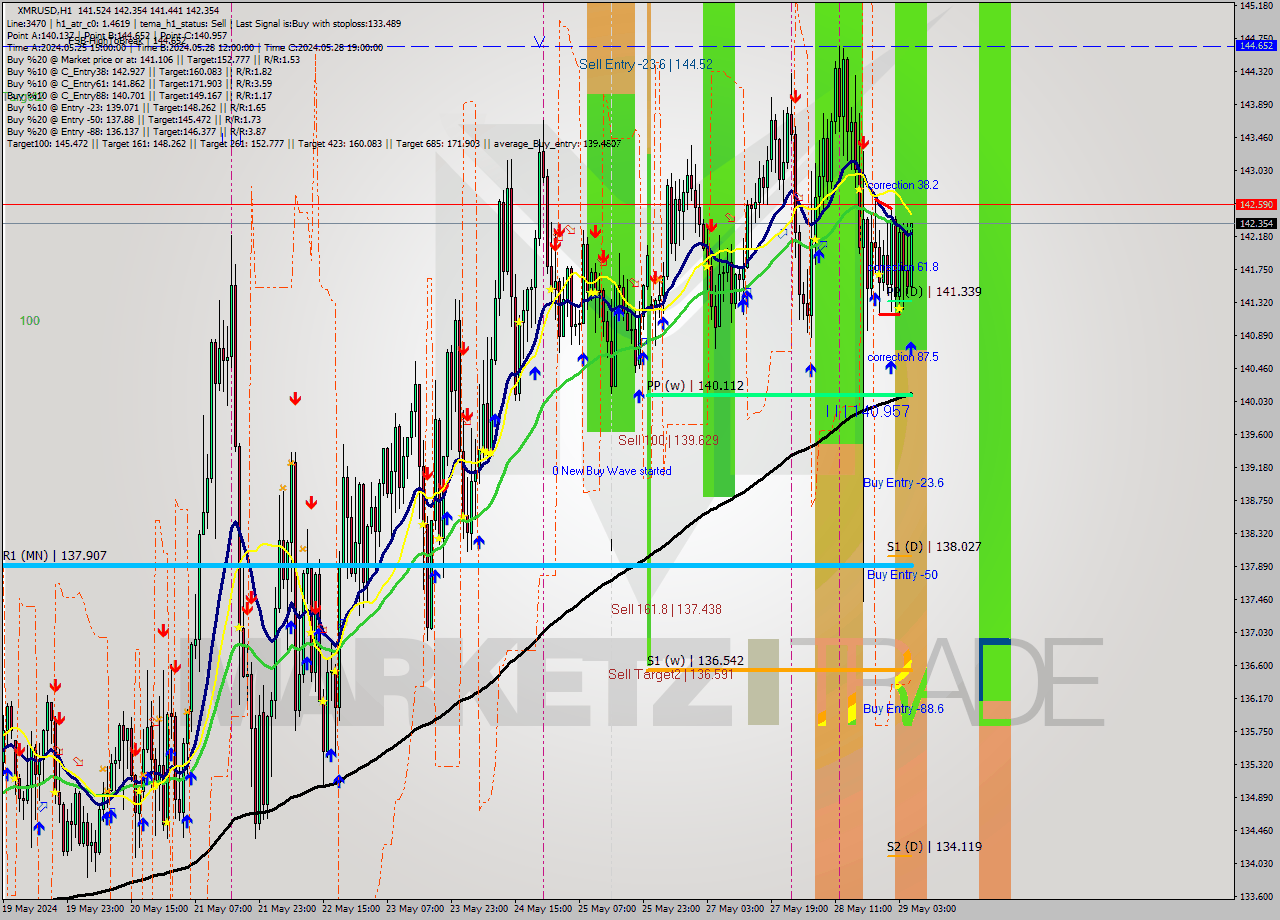
Task: Select the 'Buy Entry -50' label
Action: (x=902, y=575)
